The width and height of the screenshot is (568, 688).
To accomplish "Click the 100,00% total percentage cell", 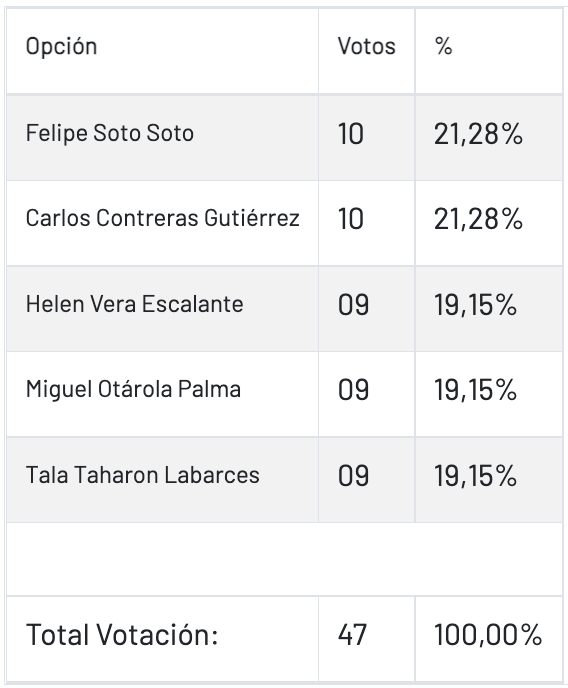I will click(488, 635).
